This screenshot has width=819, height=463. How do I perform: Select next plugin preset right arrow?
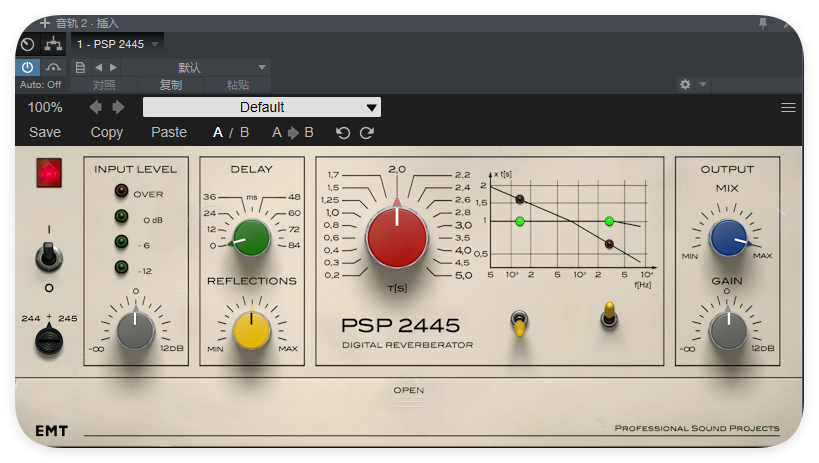coord(118,107)
